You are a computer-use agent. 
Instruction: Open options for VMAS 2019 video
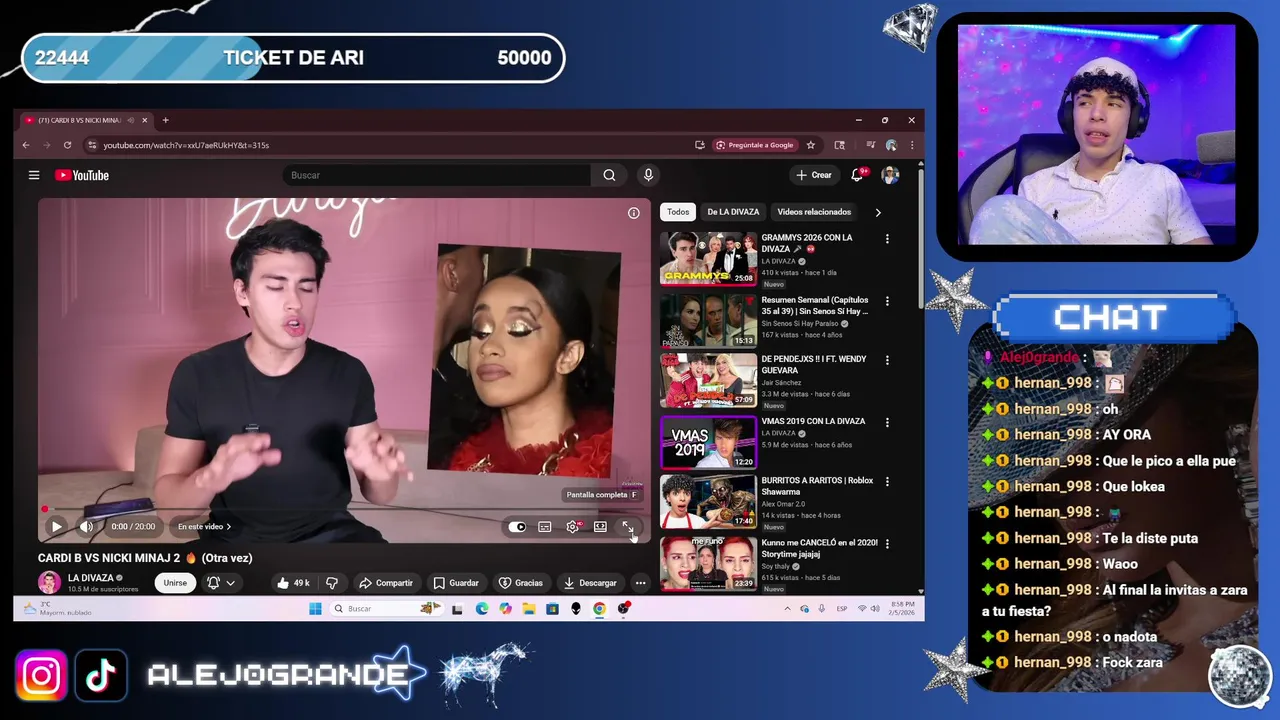coord(887,422)
